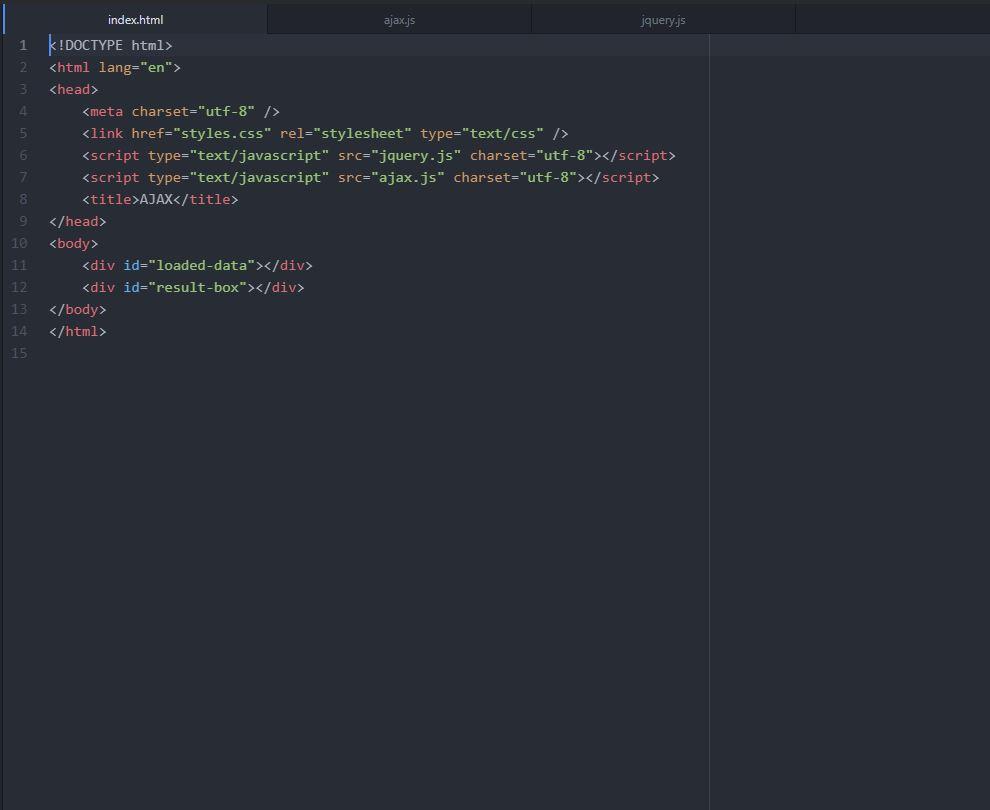Click the empty tab bar area after jquery.js

[892, 20]
